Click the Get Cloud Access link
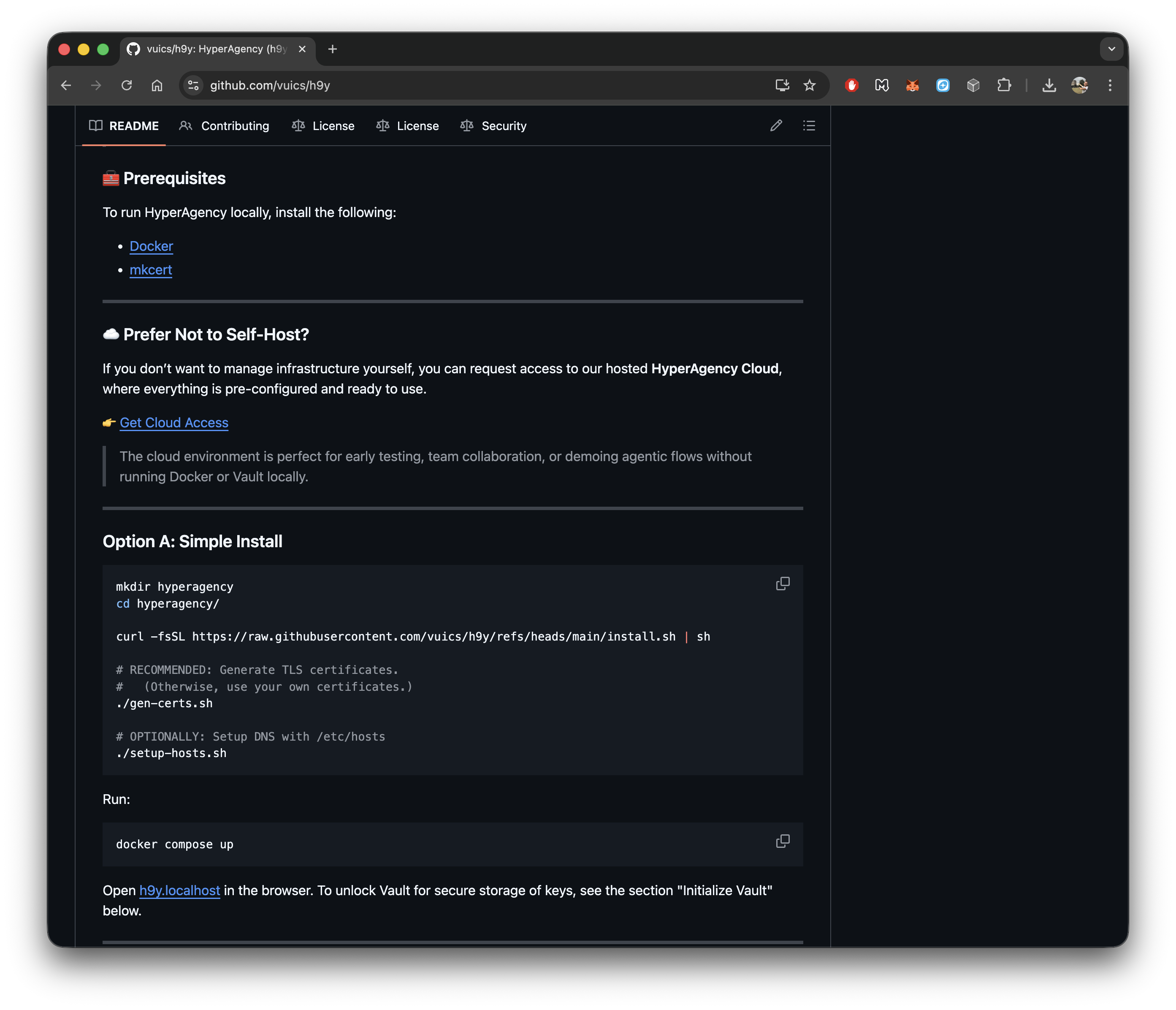The width and height of the screenshot is (1176, 1010). [x=173, y=423]
